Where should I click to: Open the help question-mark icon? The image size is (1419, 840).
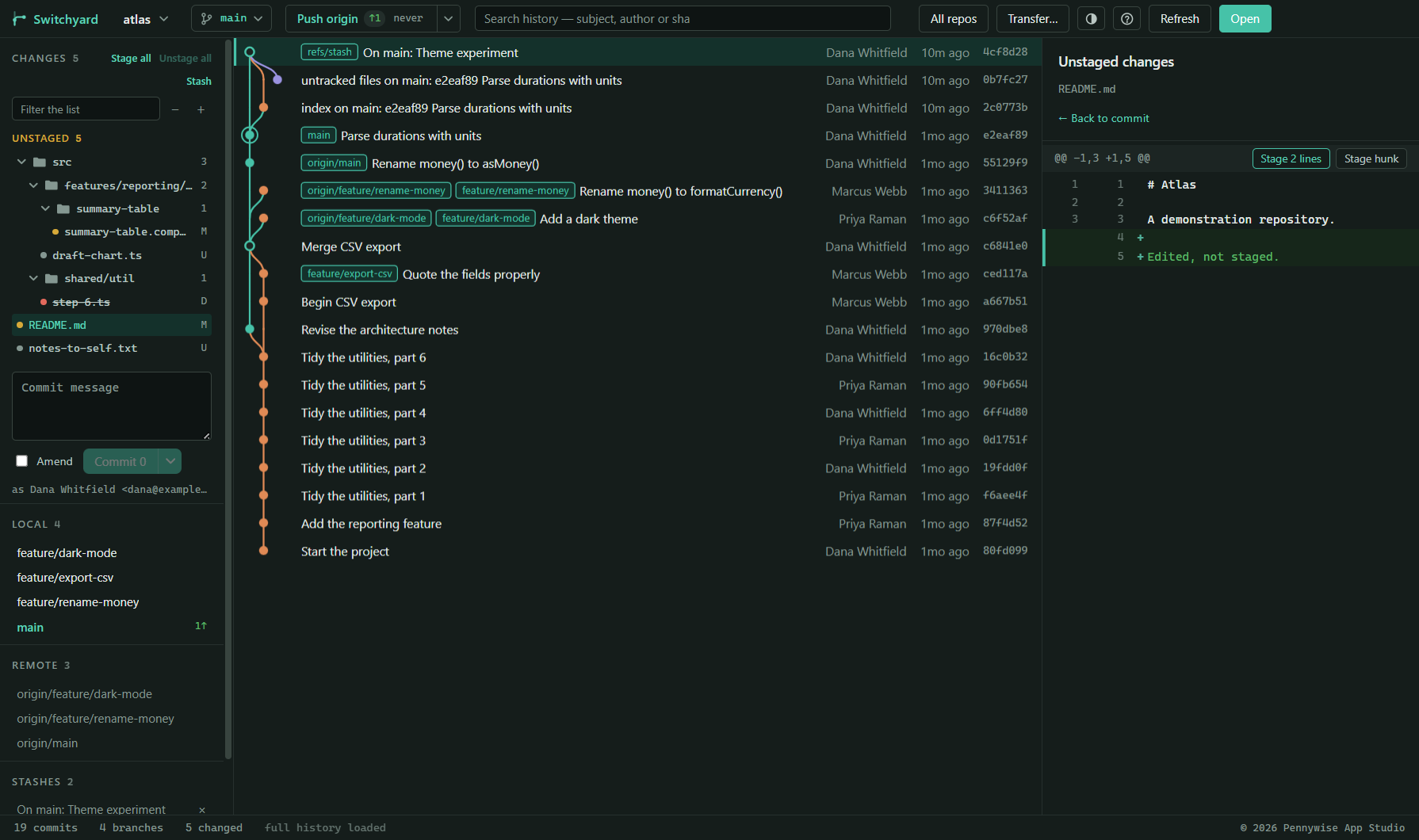1126,19
